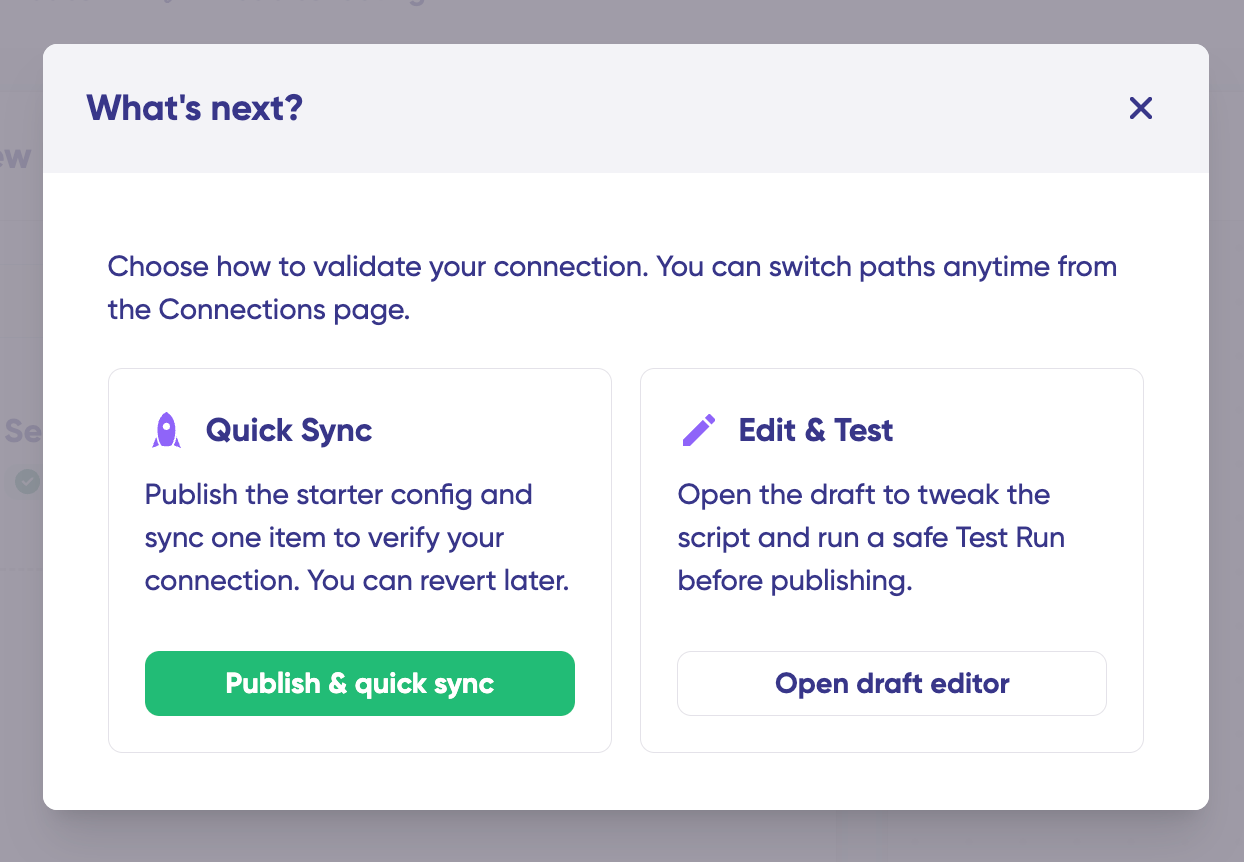Open the draft editor

pyautogui.click(x=892, y=684)
